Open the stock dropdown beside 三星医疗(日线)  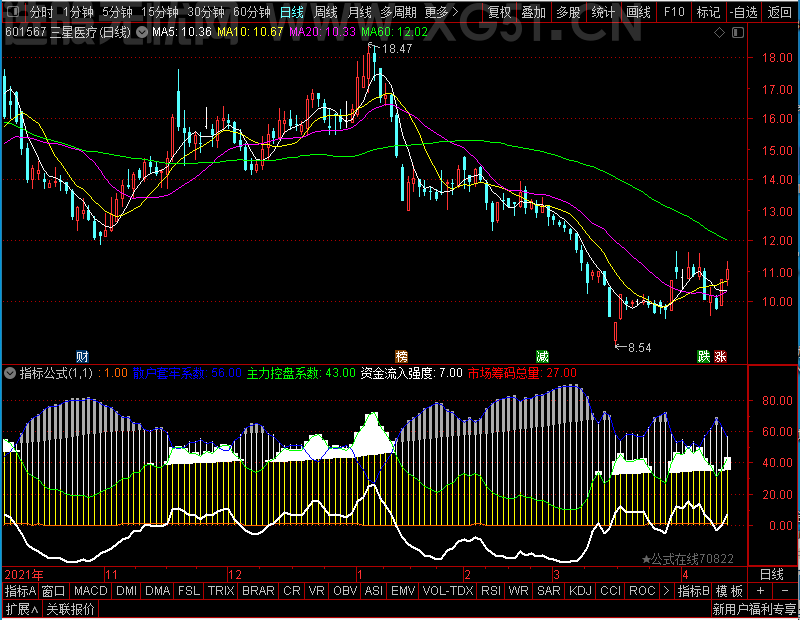click(x=142, y=33)
